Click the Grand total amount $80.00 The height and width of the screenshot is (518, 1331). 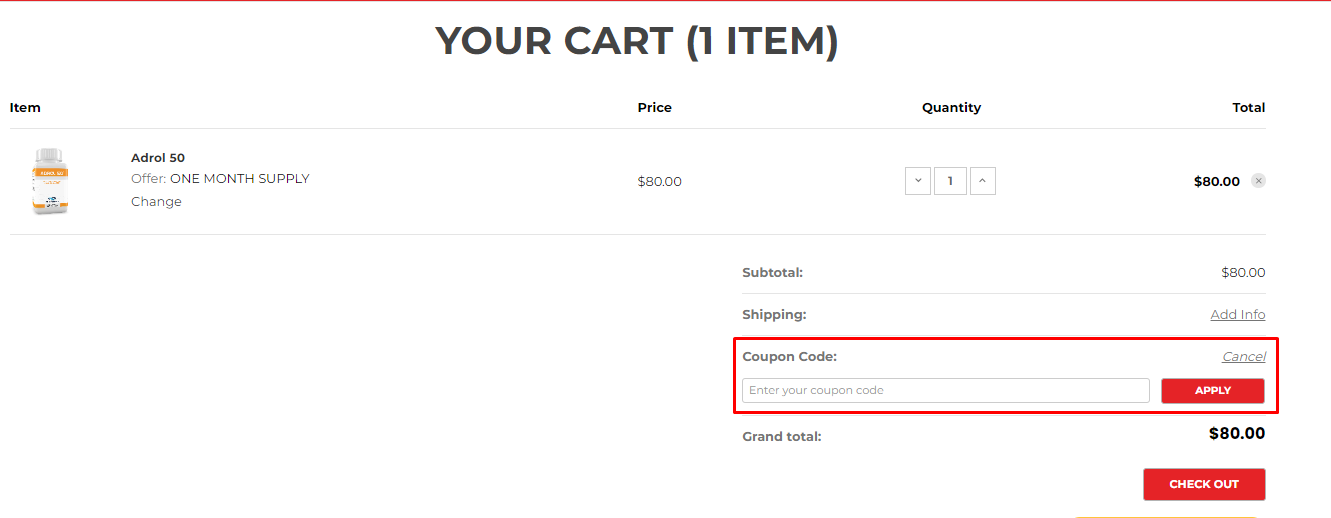click(x=1237, y=434)
